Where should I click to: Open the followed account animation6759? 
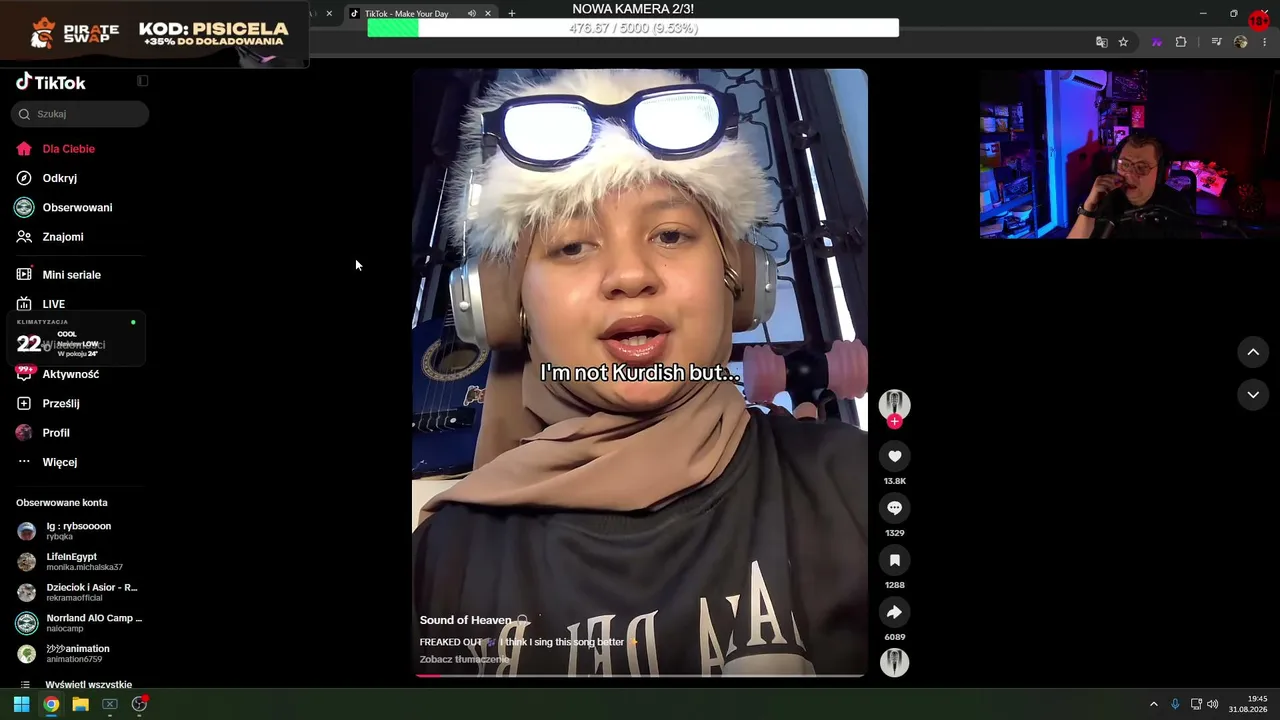[79, 654]
